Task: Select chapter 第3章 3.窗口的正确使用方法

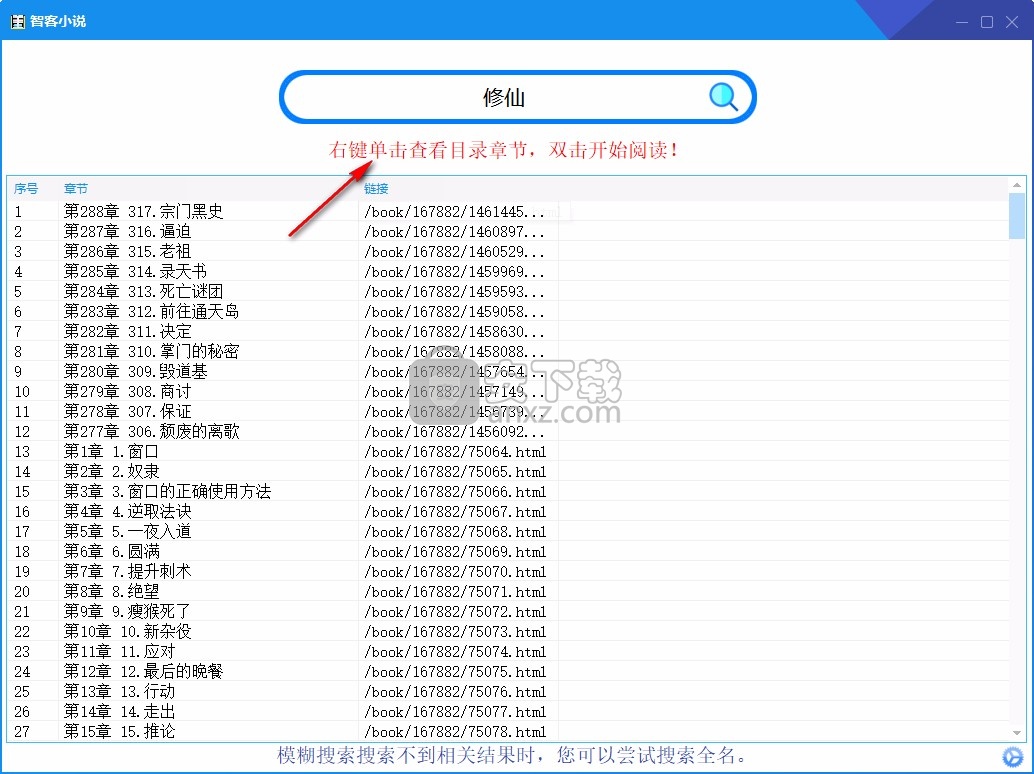Action: click(167, 491)
